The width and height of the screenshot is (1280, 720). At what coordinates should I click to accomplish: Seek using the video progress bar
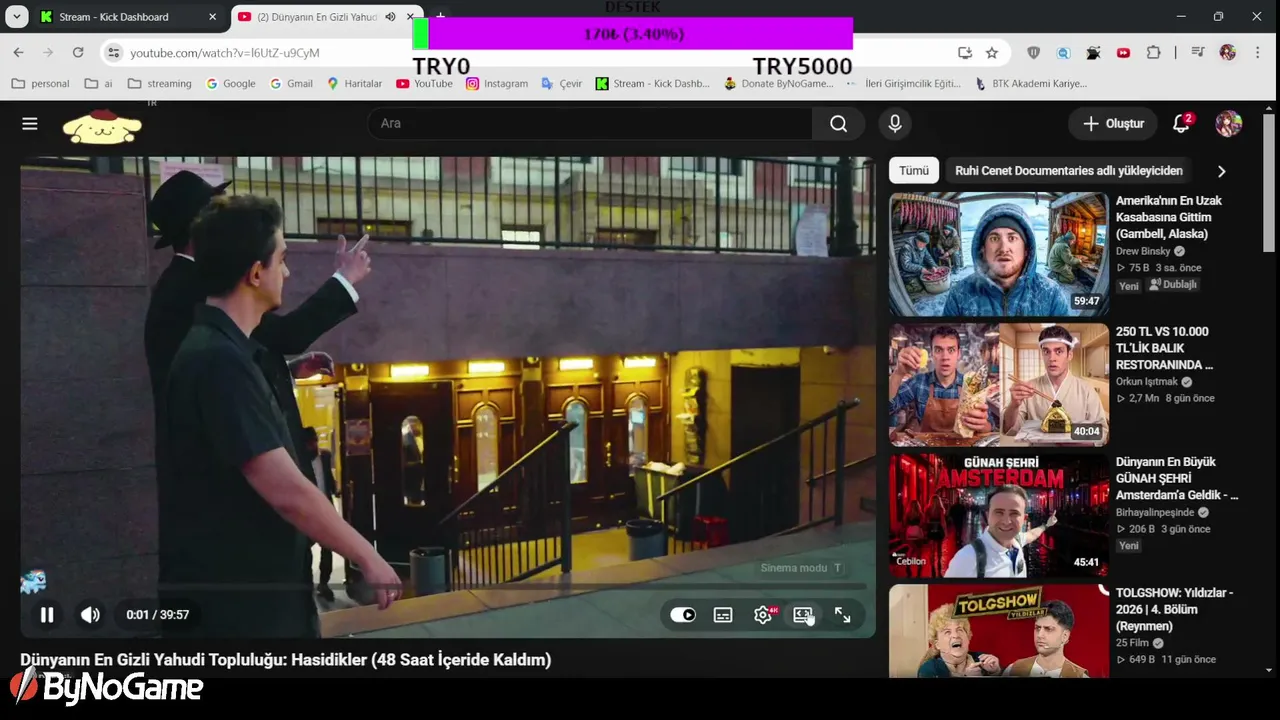pos(448,587)
